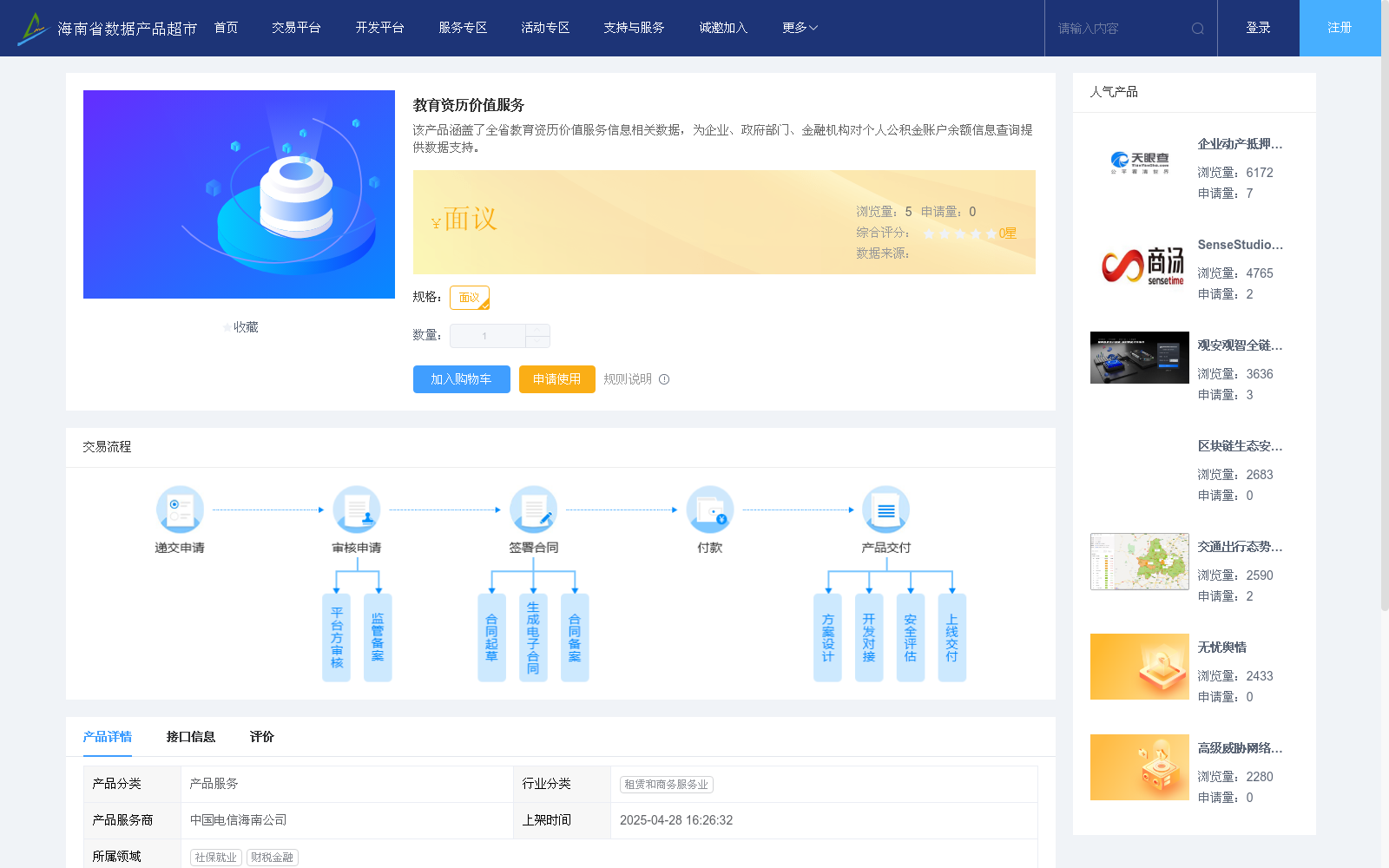1389x868 pixels.
Task: Click the 付款 step icon
Action: point(710,510)
